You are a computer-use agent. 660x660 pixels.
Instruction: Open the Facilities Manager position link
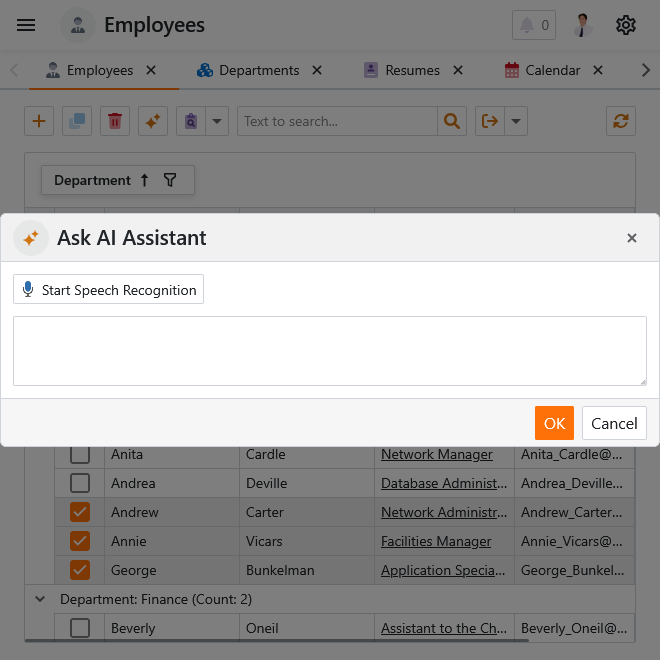[436, 542]
